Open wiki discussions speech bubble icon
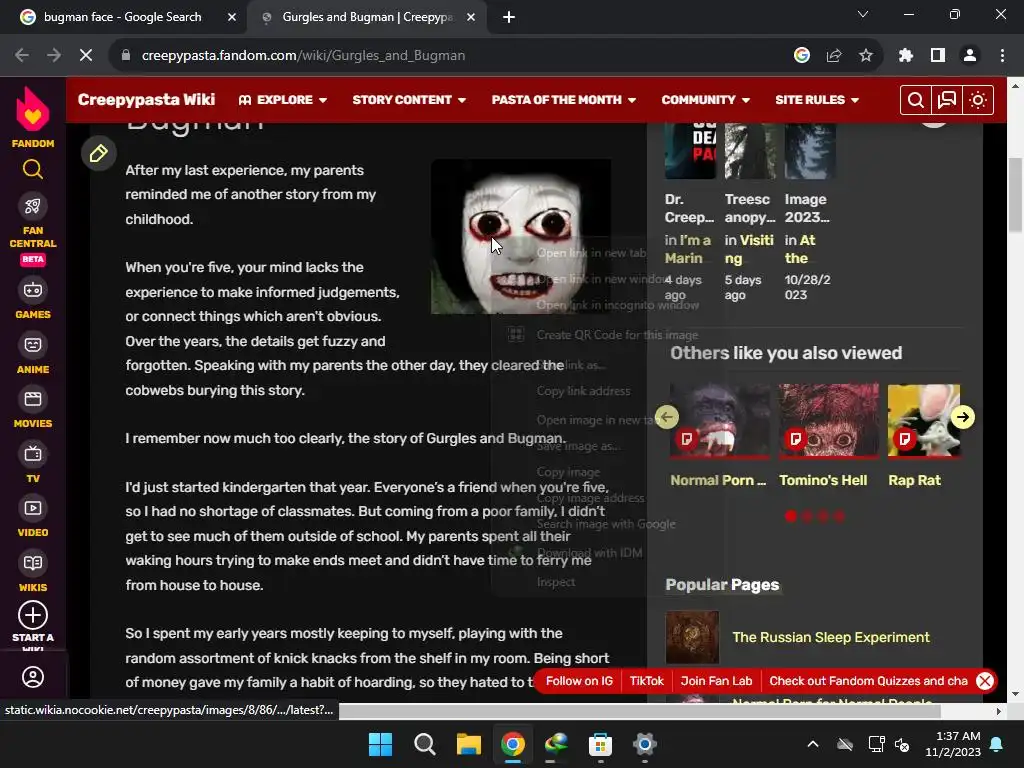1024x768 pixels. tap(946, 100)
